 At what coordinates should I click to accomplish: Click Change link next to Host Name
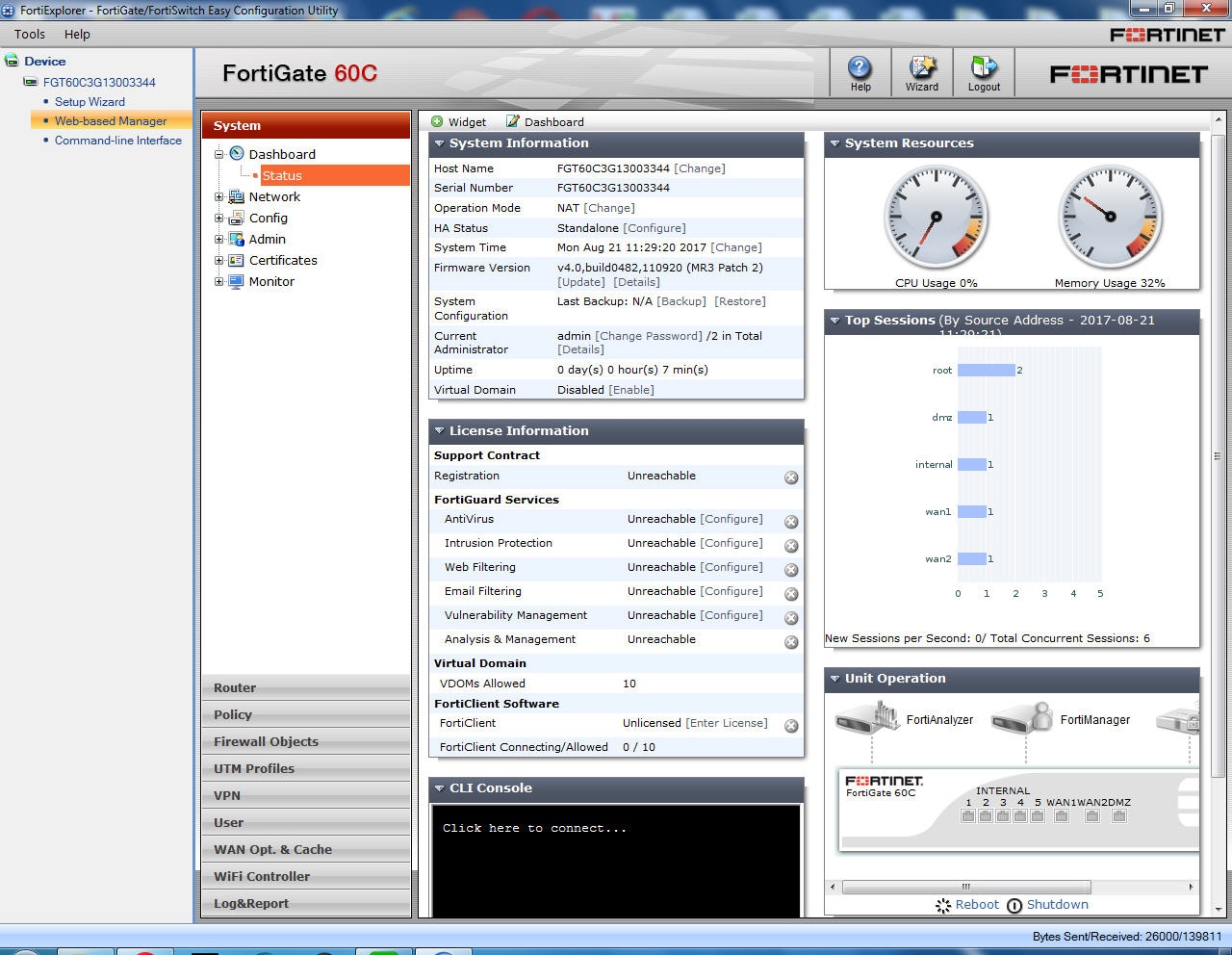click(700, 168)
